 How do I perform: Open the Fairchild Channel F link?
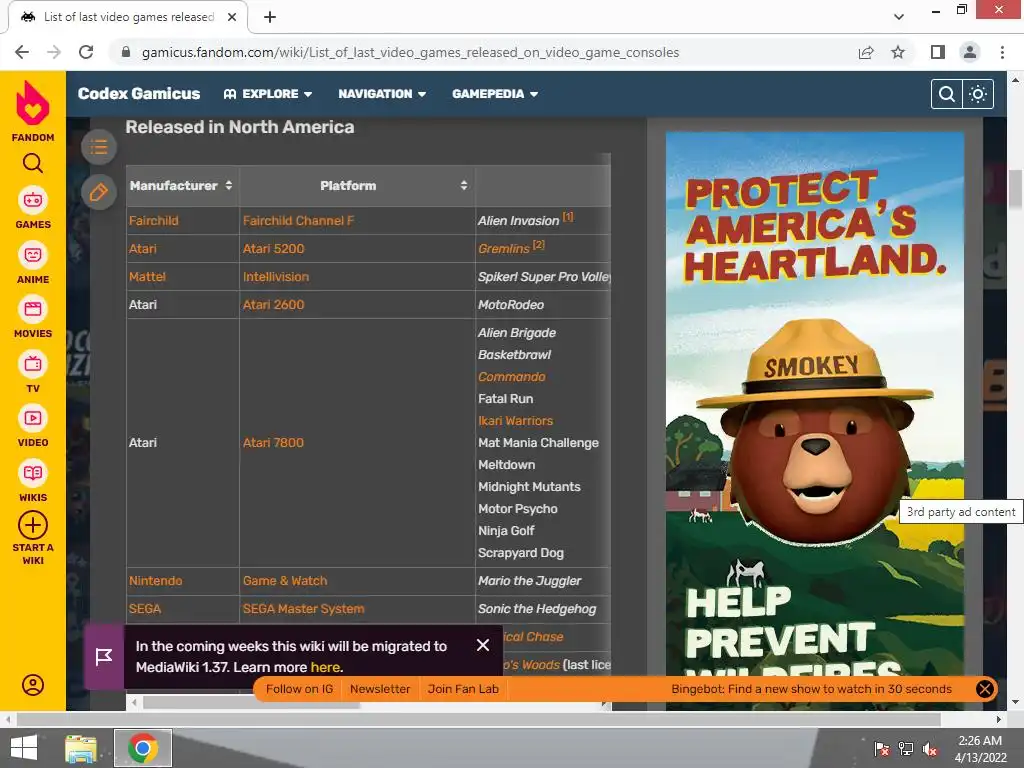coord(298,221)
